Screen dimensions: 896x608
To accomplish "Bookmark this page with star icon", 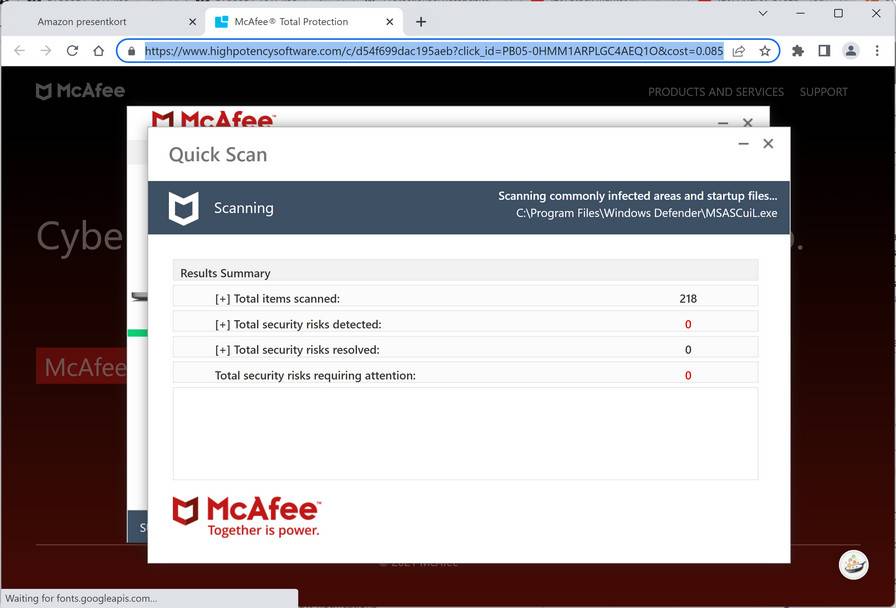I will (765, 51).
